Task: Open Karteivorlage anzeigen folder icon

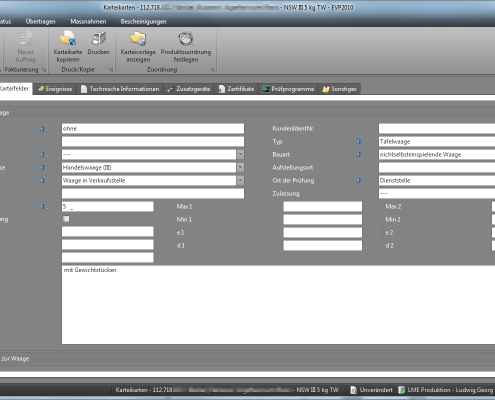Action: point(138,39)
